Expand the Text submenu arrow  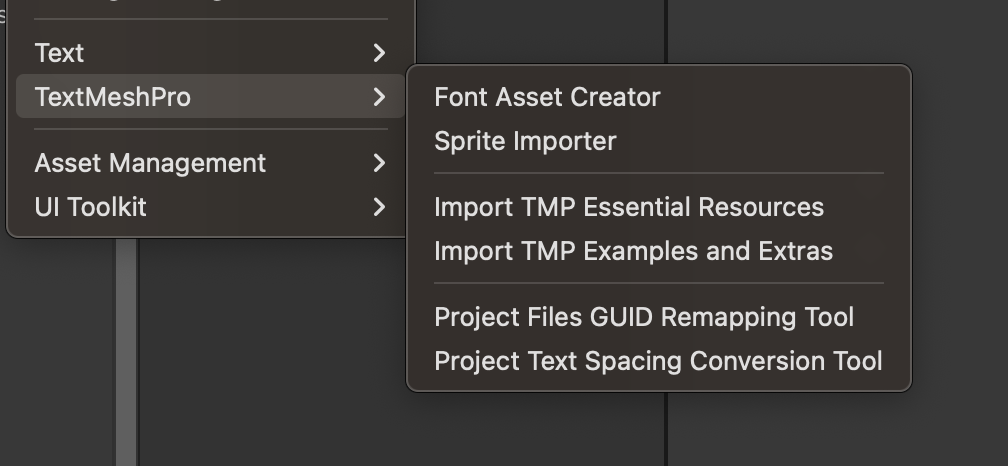coord(379,53)
